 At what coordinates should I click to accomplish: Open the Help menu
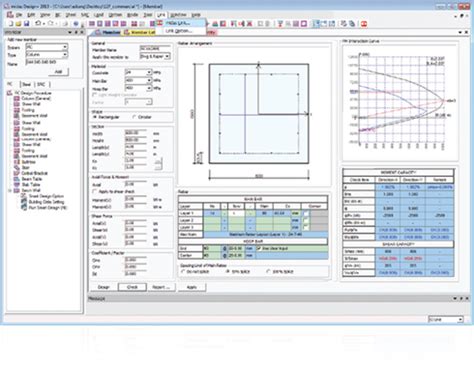(196, 15)
